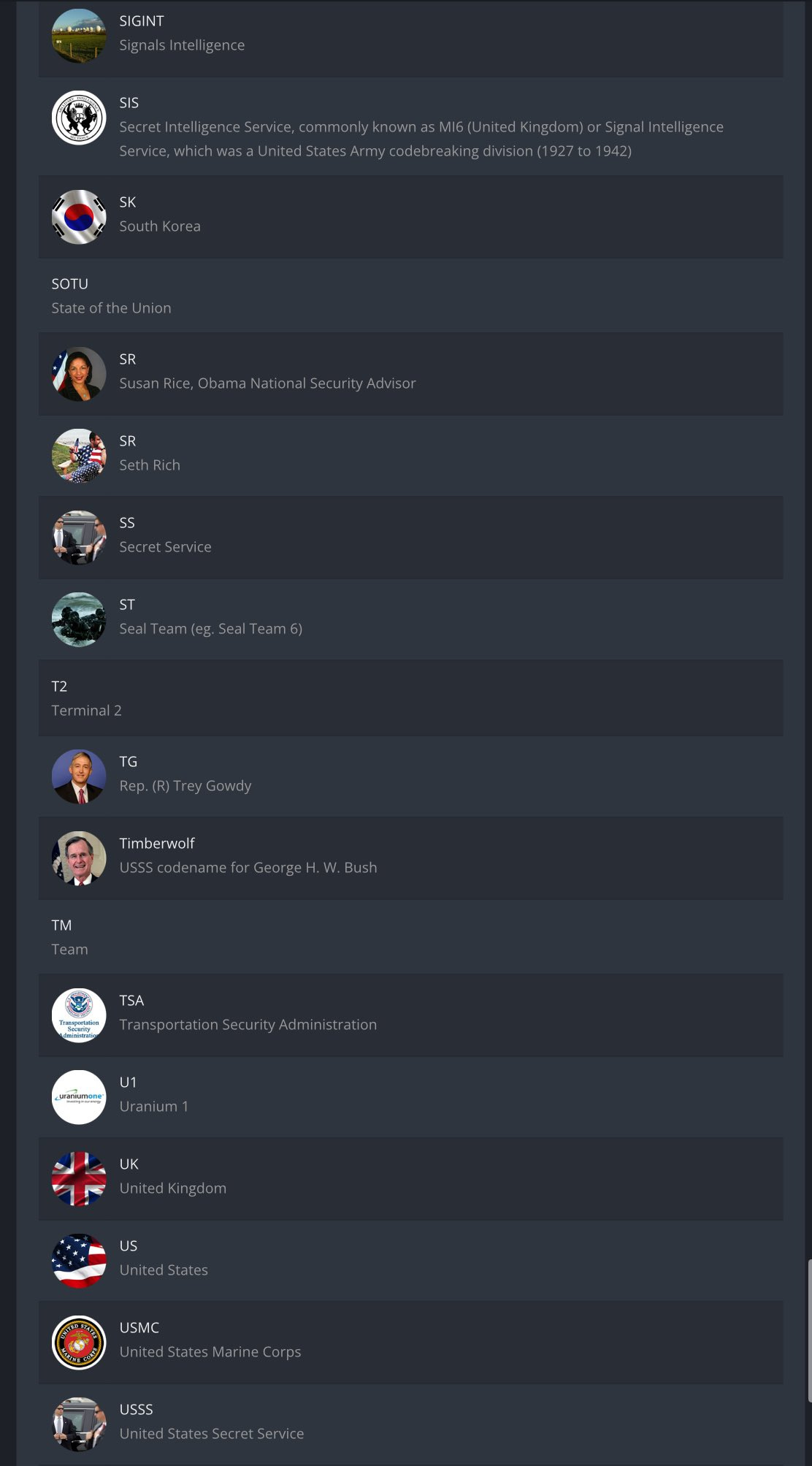812x1466 pixels.
Task: Select the United Kingdom flag icon
Action: point(79,1179)
